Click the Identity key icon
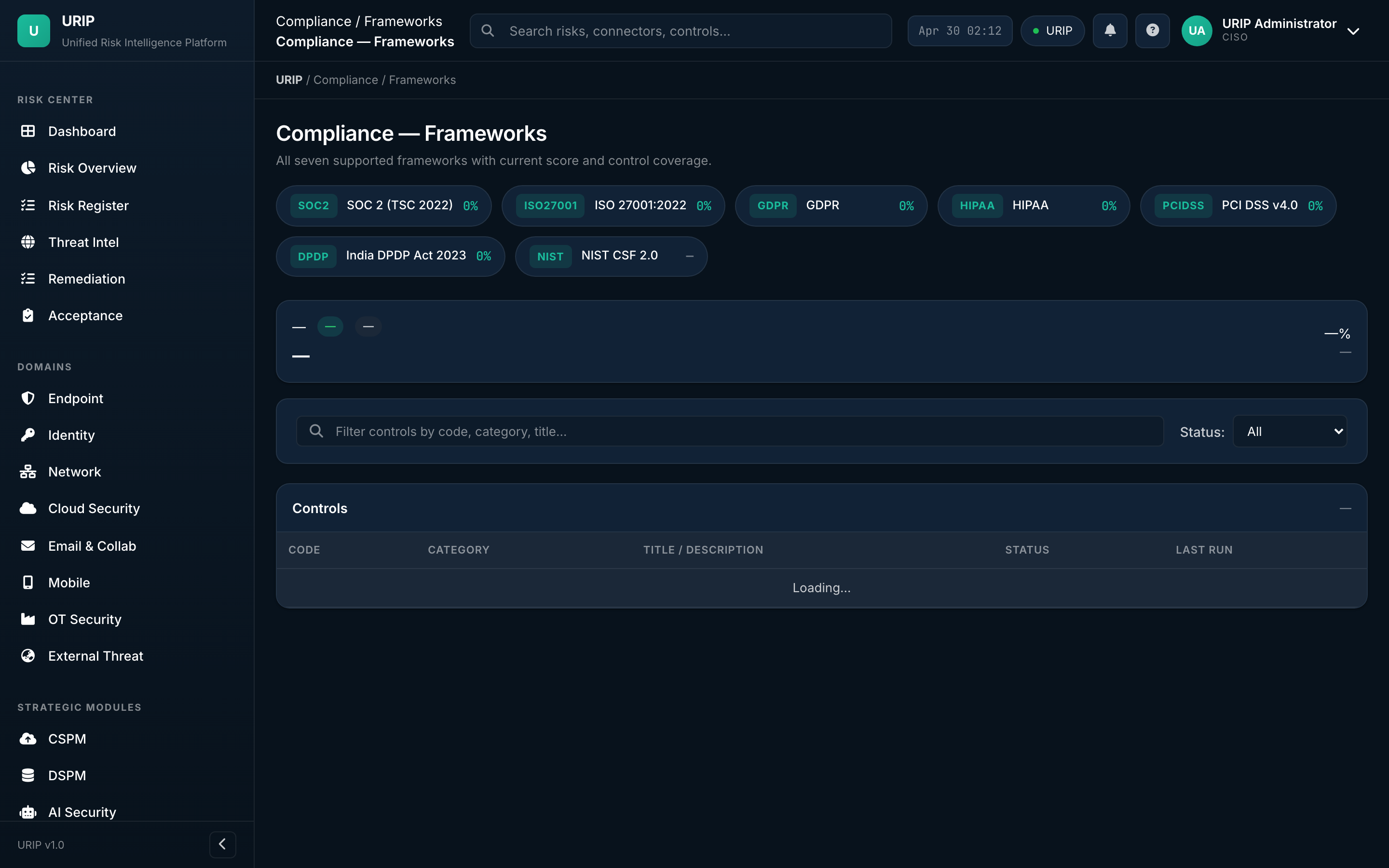This screenshot has width=1389, height=868. tap(27, 435)
